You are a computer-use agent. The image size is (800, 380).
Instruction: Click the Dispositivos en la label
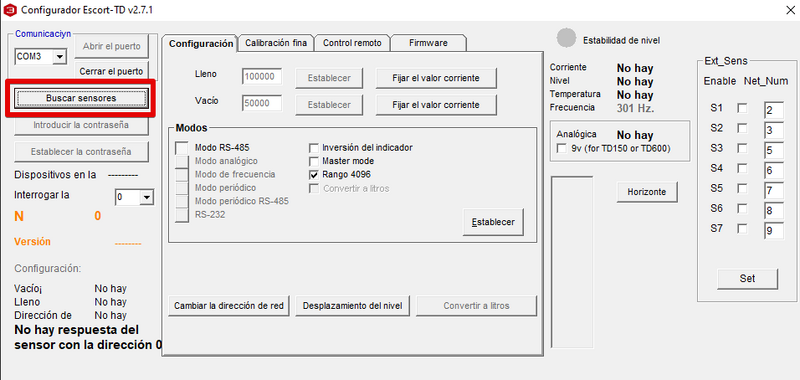click(55, 175)
